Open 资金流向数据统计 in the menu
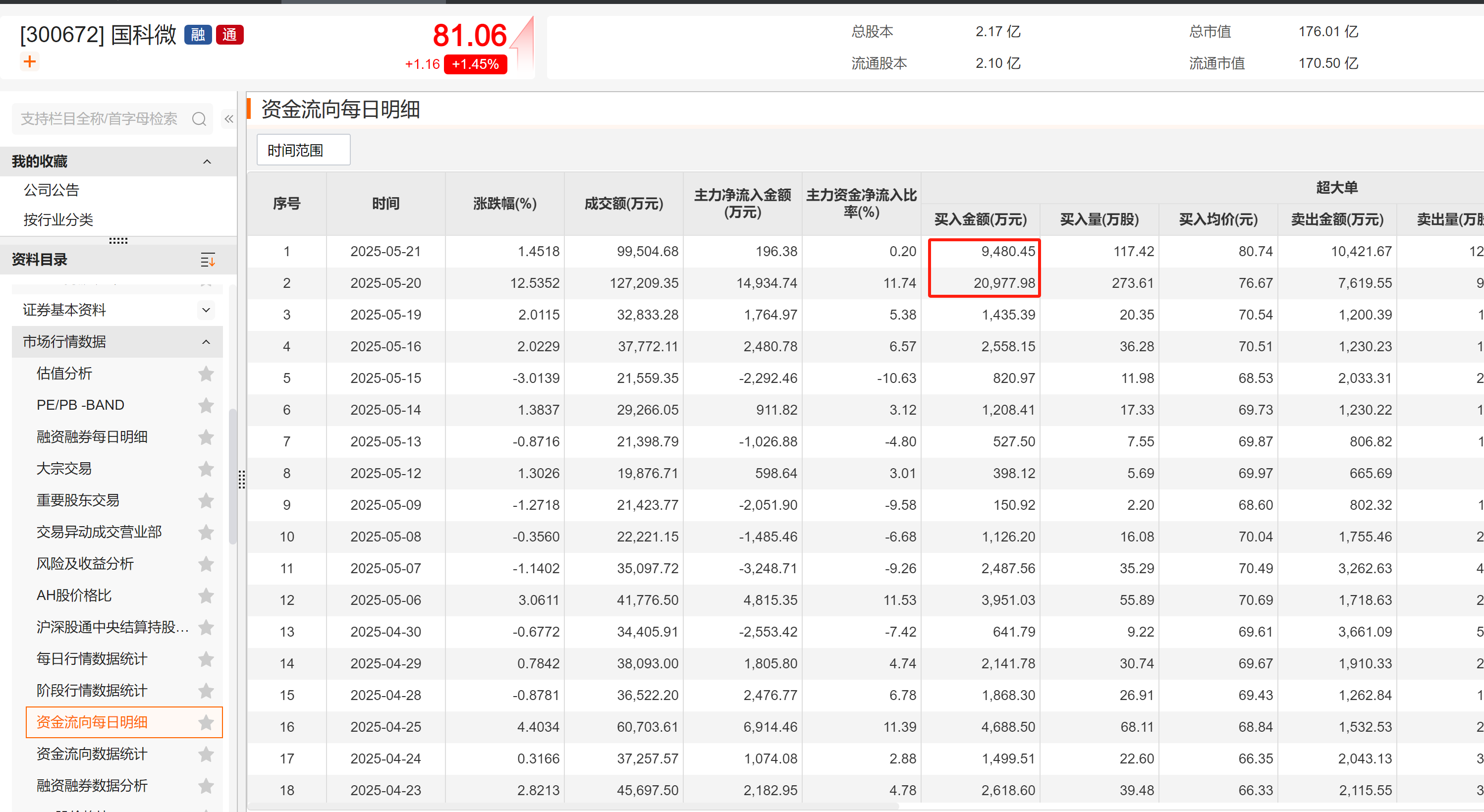The image size is (1484, 812). (x=92, y=754)
